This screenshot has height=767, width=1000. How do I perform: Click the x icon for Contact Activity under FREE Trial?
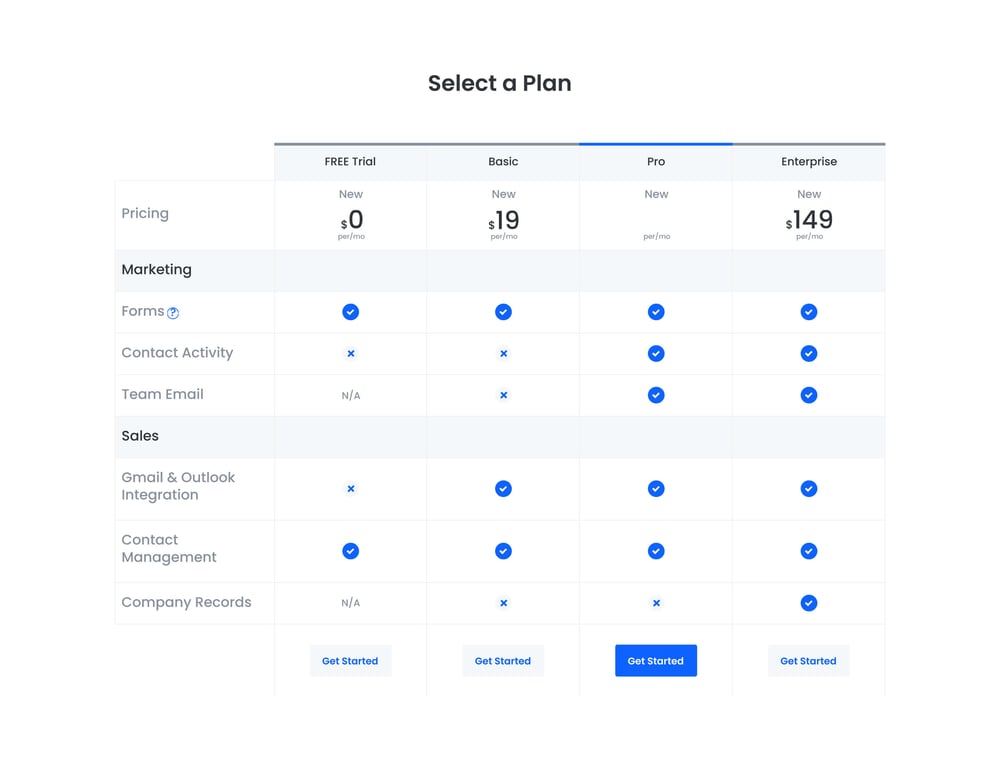350,353
